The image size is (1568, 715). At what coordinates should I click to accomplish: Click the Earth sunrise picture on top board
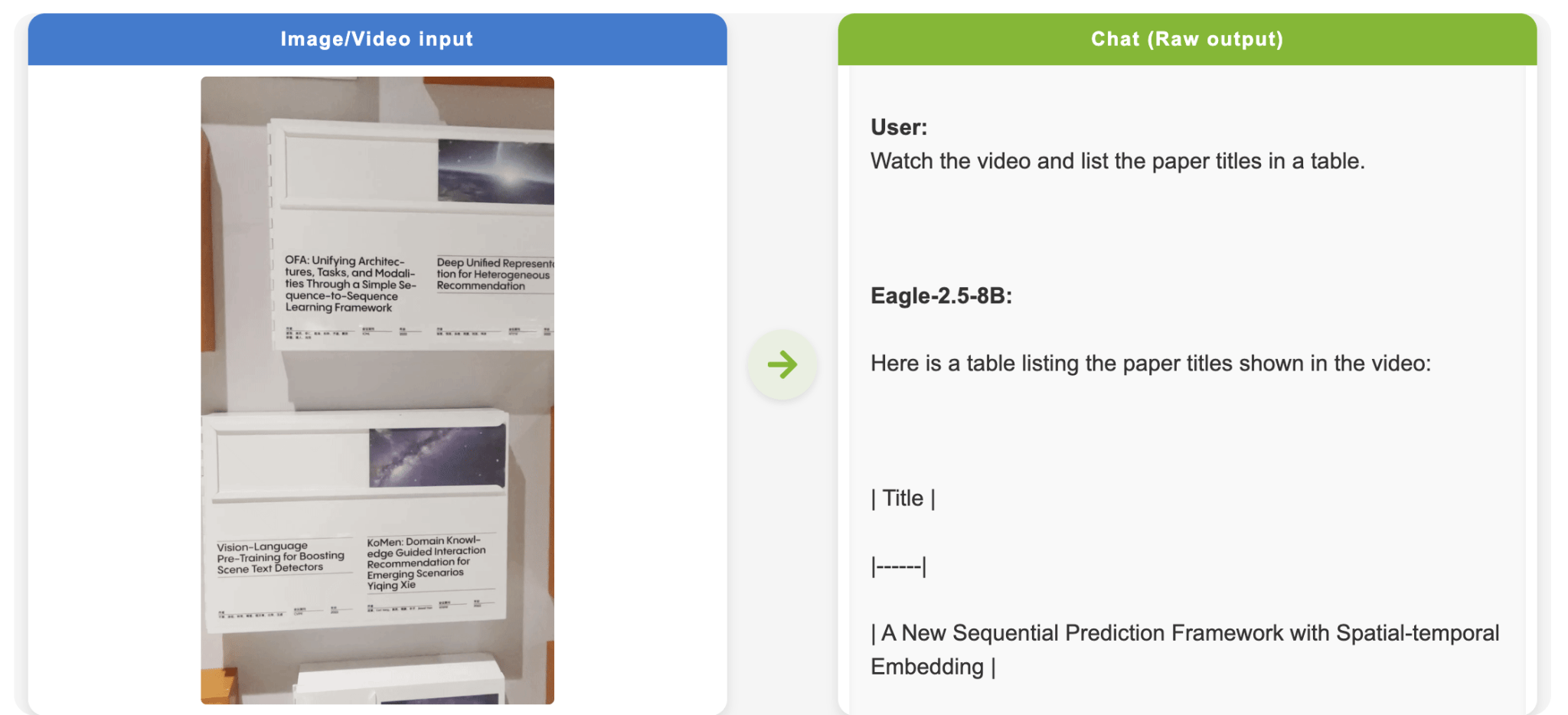(x=495, y=171)
